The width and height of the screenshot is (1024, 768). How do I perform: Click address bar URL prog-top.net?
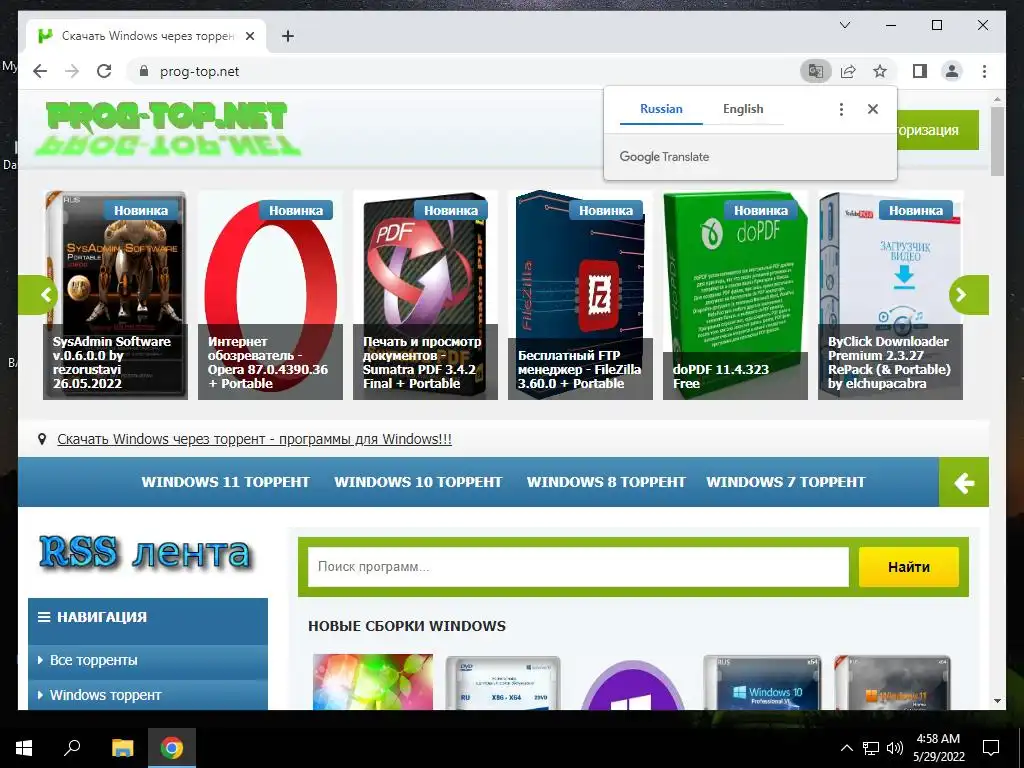199,72
